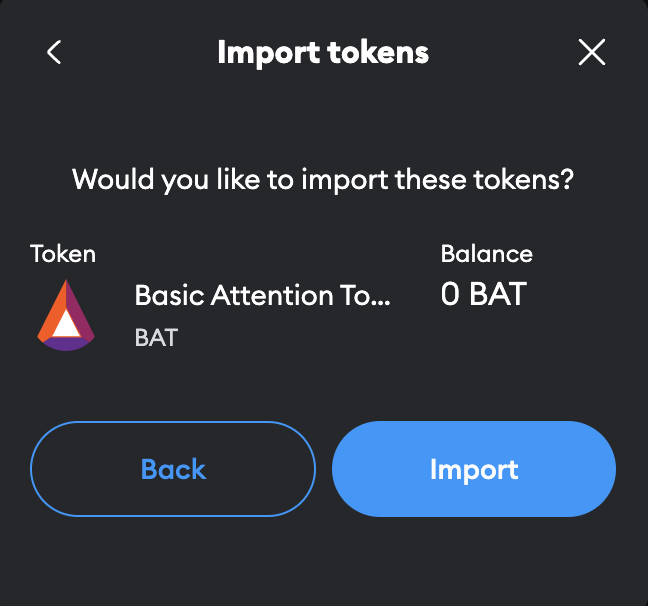Click the 0 BAT balance value
Image resolution: width=648 pixels, height=606 pixels.
tap(483, 295)
